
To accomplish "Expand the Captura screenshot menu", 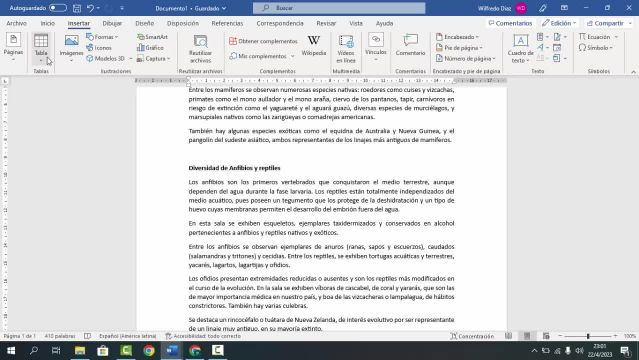I will coord(154,59).
